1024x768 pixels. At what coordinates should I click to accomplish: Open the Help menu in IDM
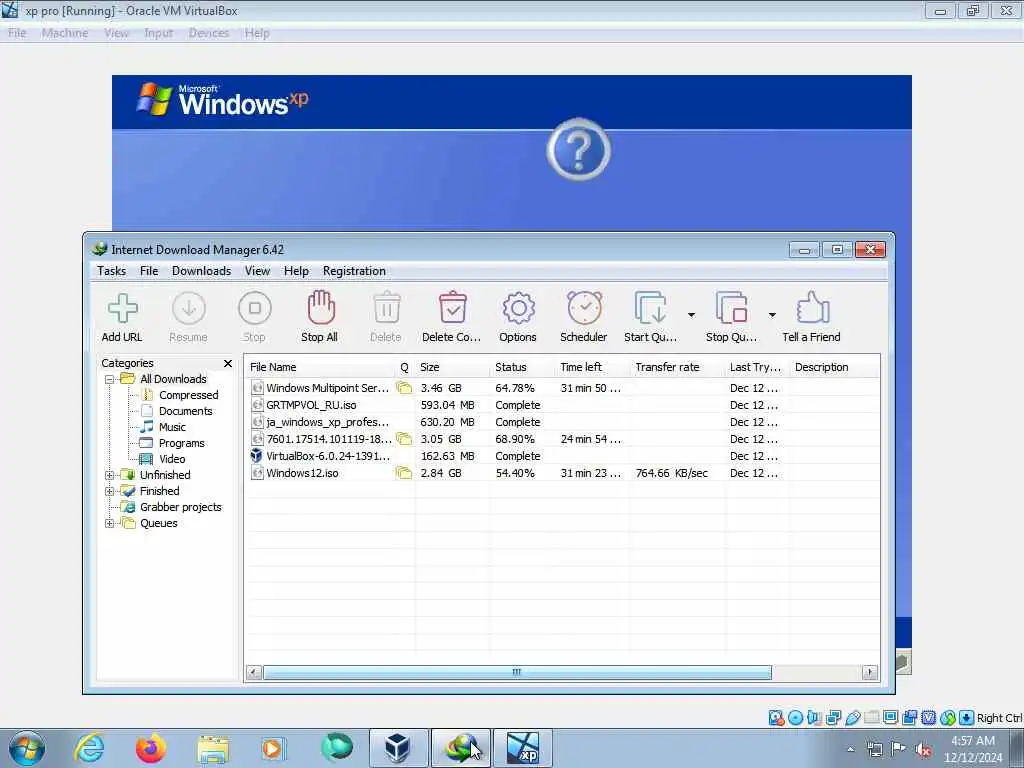[x=296, y=271]
